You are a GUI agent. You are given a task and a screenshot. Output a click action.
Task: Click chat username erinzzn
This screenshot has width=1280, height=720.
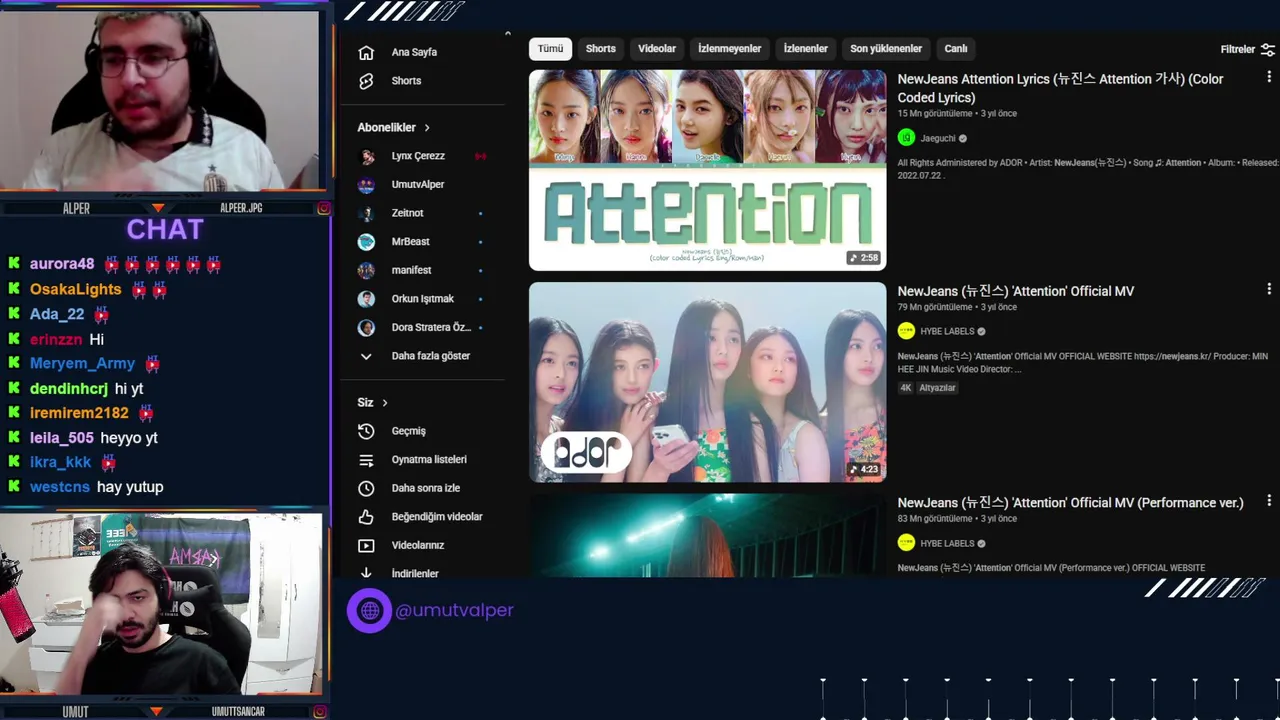pyautogui.click(x=56, y=339)
